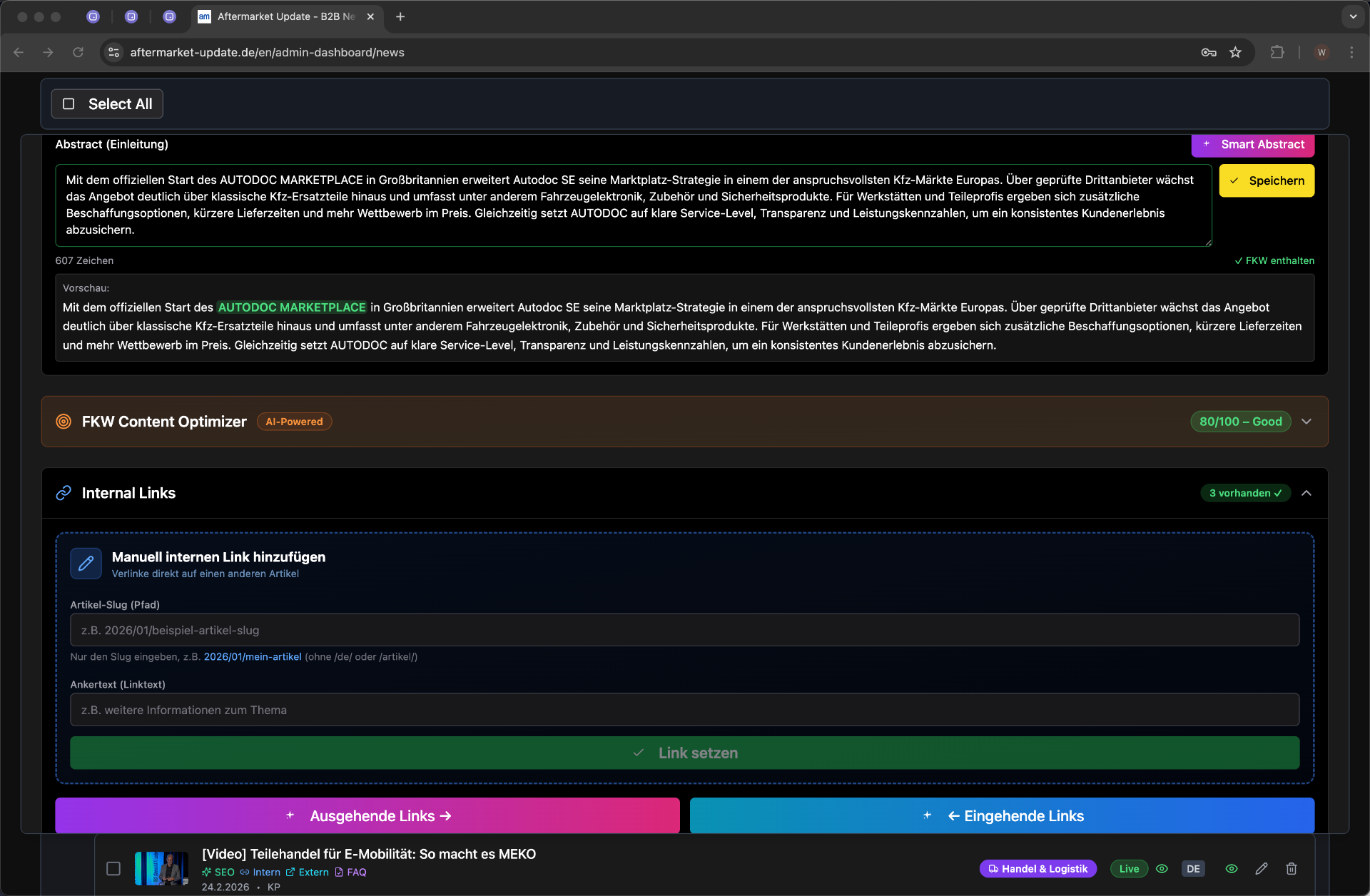Screen dimensions: 1370x896
Task: Open the W profile avatar
Action: (1321, 52)
